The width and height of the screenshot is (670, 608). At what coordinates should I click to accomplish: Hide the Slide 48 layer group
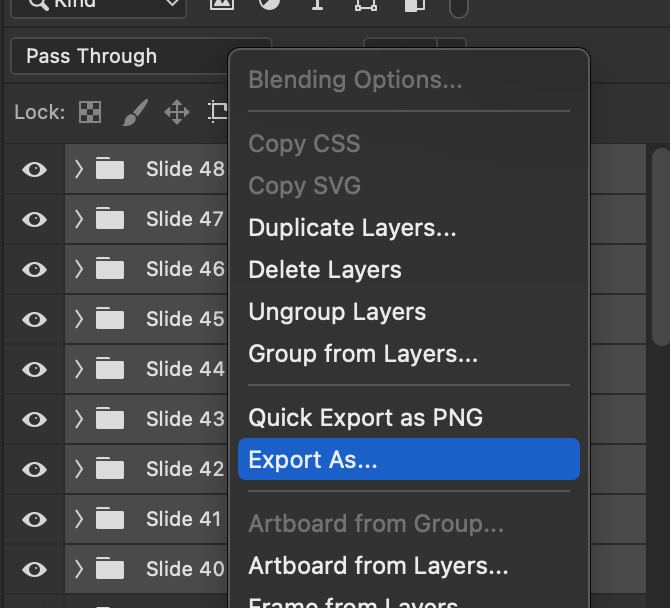pos(35,169)
